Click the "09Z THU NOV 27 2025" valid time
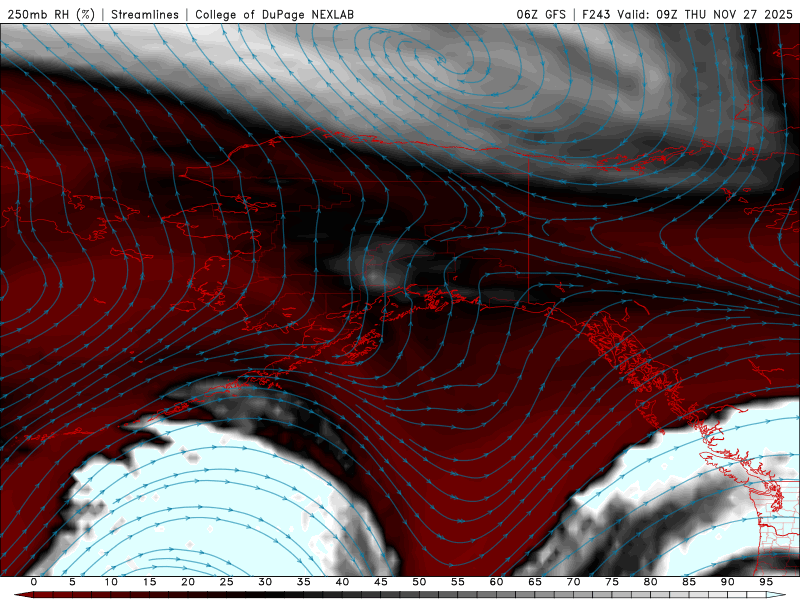 click(724, 14)
